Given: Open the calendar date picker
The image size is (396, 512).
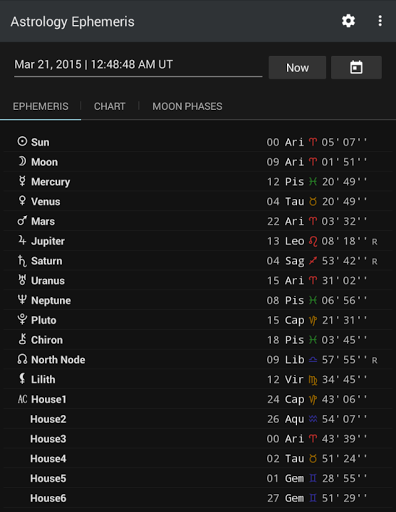Looking at the screenshot, I should coord(356,67).
